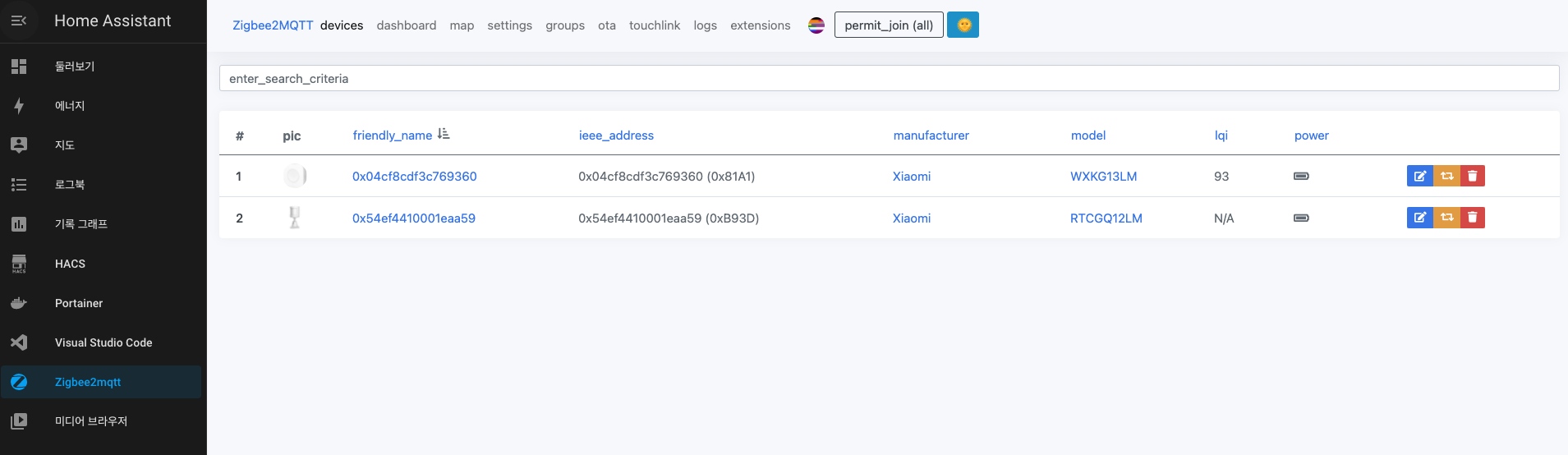
Task: Open the 에너지 energy panel icon
Action: click(19, 106)
